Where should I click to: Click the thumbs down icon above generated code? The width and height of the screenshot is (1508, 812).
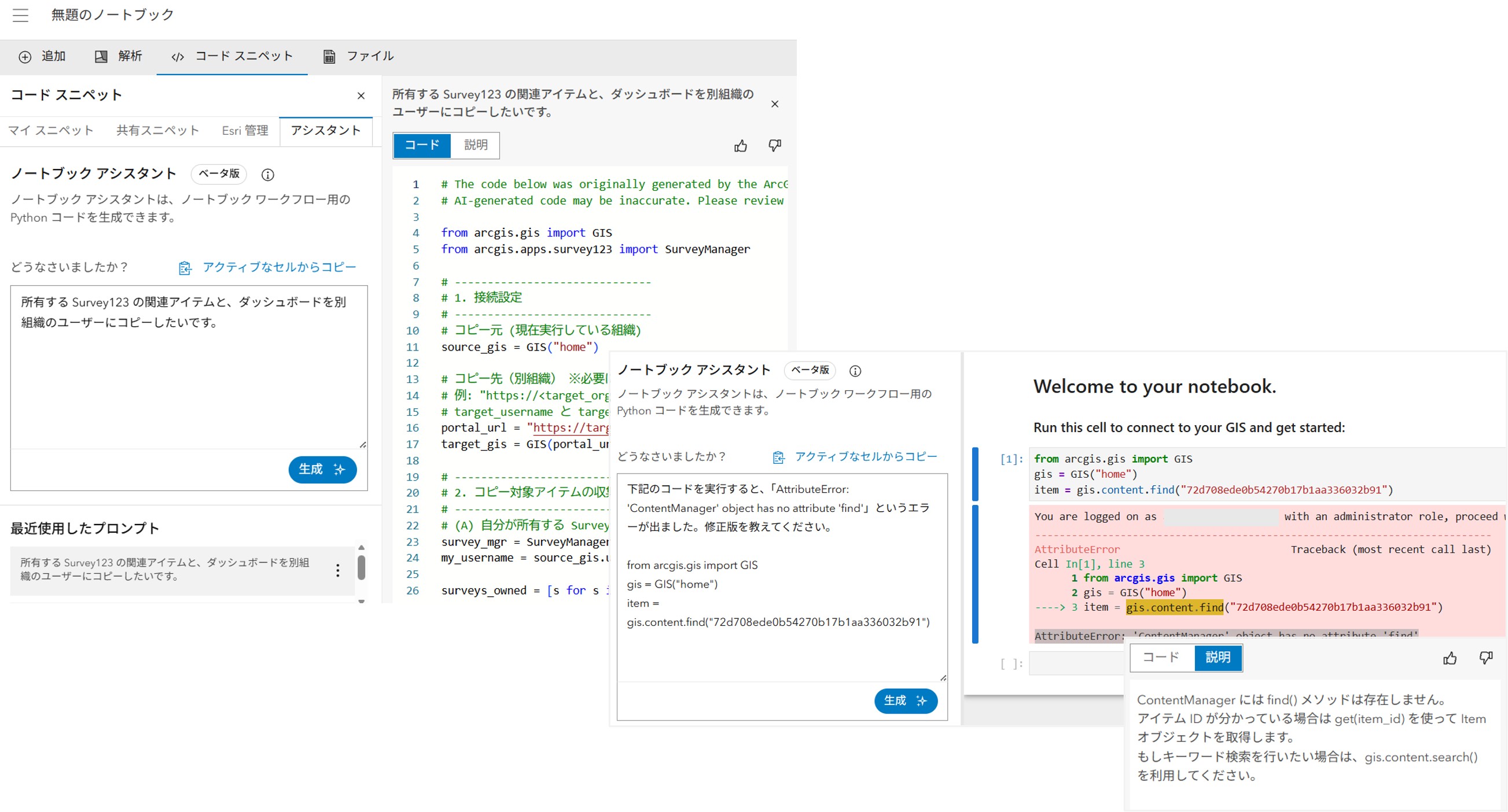pos(774,146)
